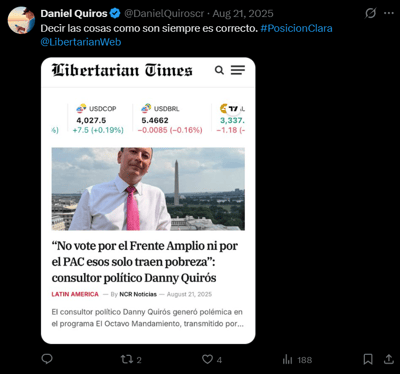
Task: Open the Daniel Quiros display name
Action: coord(74,13)
